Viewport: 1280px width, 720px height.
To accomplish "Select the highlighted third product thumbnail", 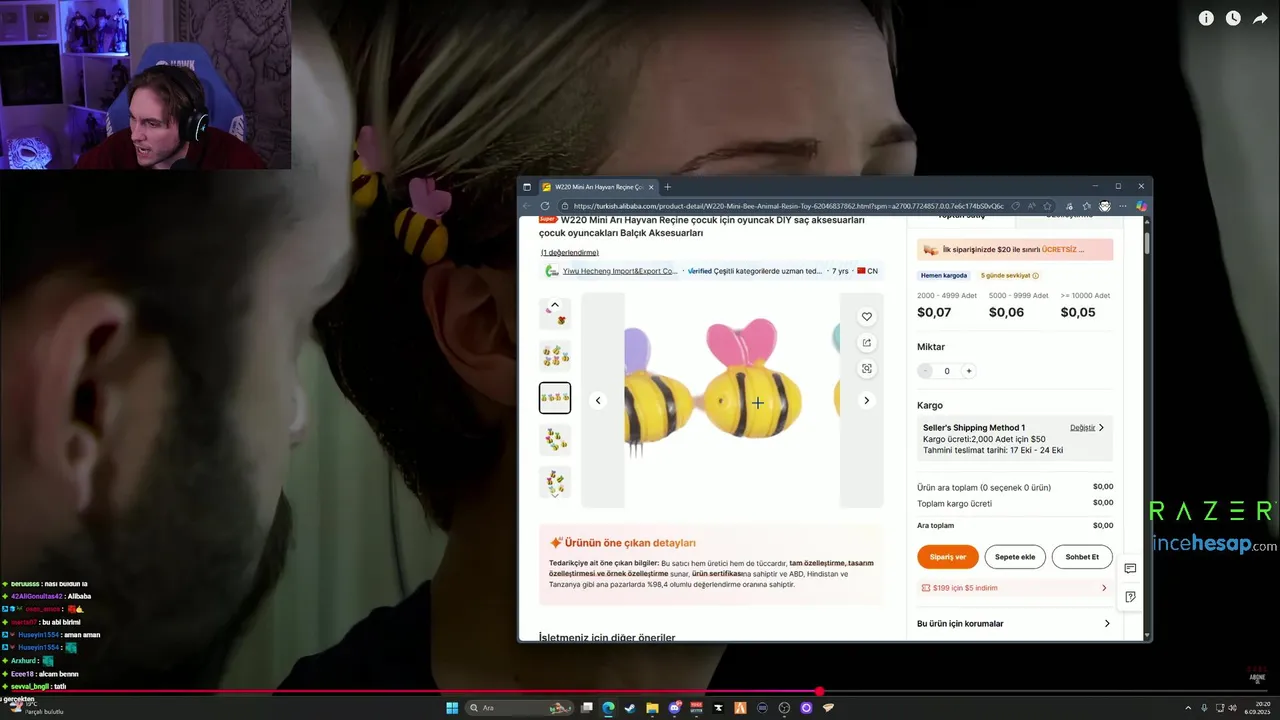I will [x=555, y=398].
